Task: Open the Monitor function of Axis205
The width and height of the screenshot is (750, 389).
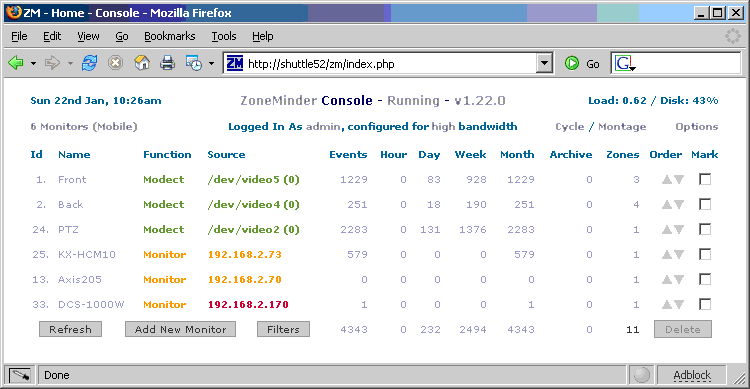Action: [x=165, y=279]
